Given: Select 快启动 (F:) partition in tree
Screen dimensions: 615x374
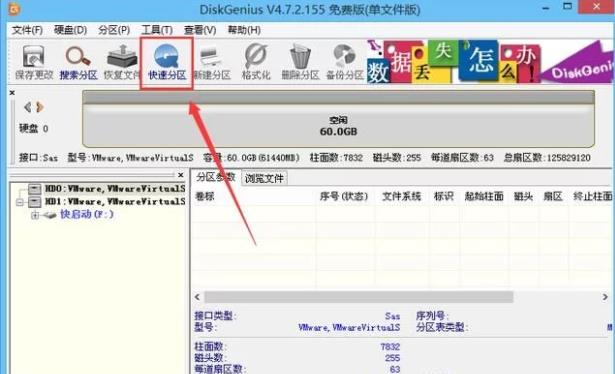Looking at the screenshot, I should click(87, 214).
